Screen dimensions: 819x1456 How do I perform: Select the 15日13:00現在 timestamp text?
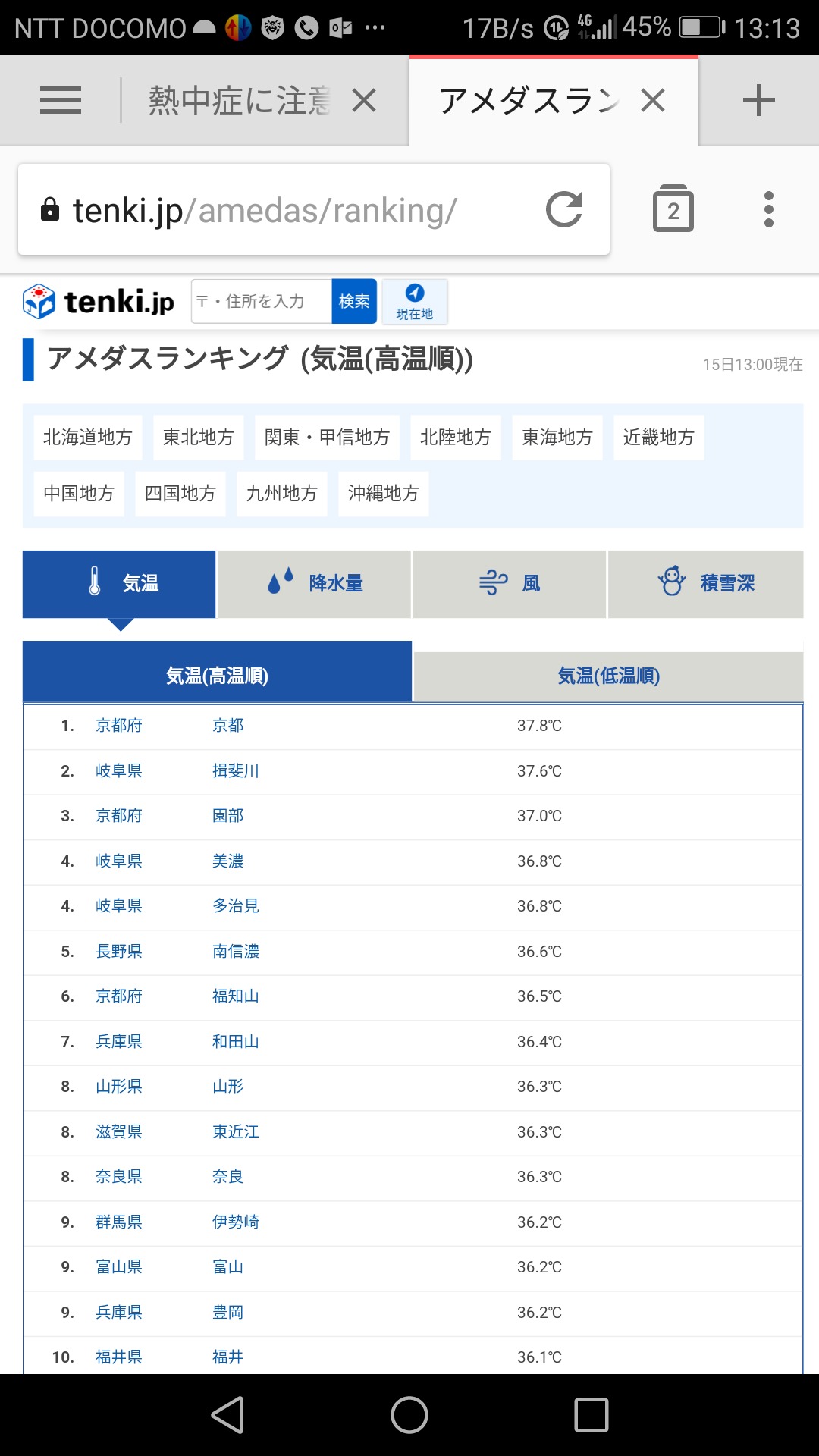752,365
